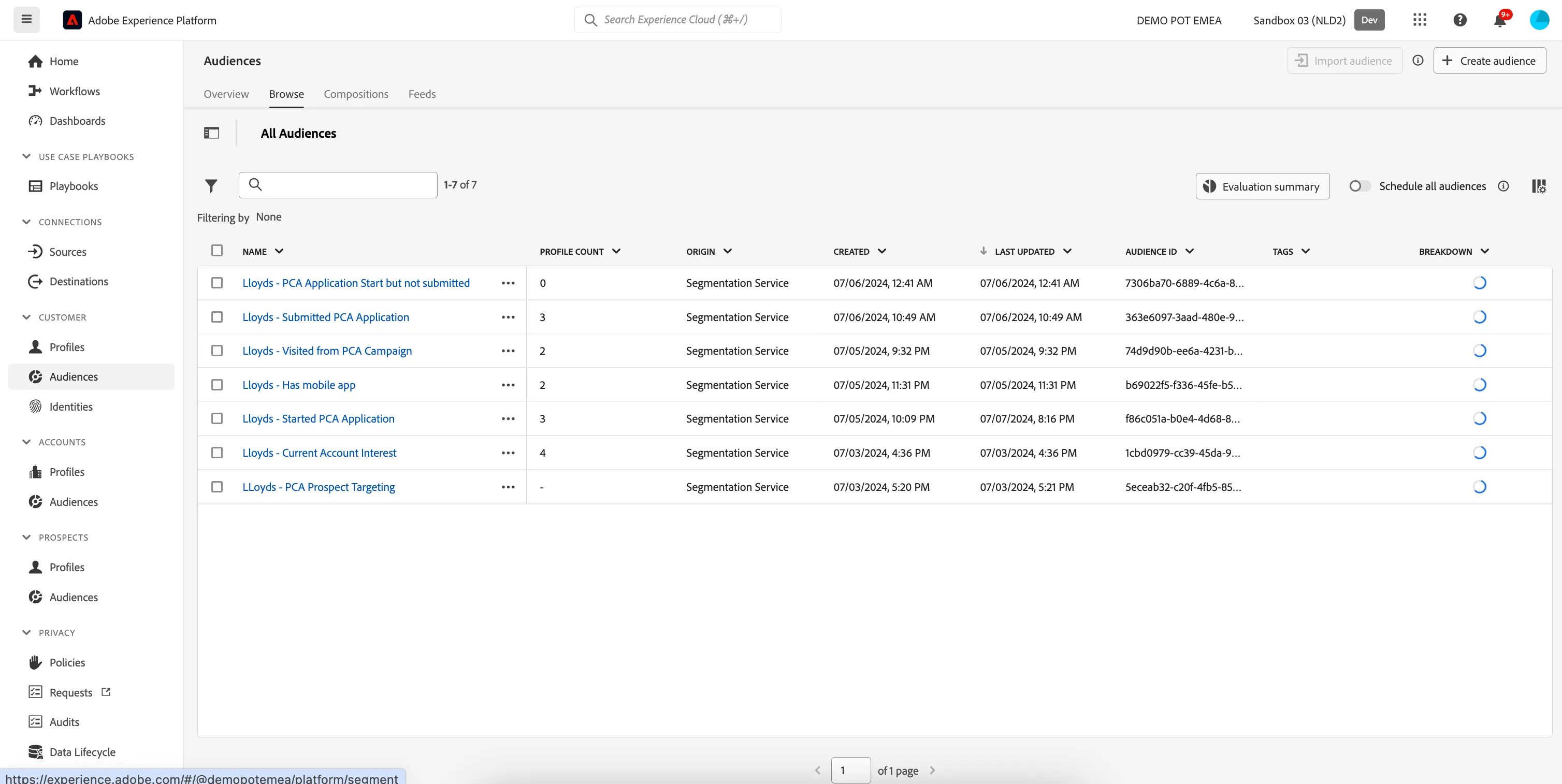Select Lloyds - Submitted PCA Application checkbox
Screen dimensions: 1562x784
[217, 317]
